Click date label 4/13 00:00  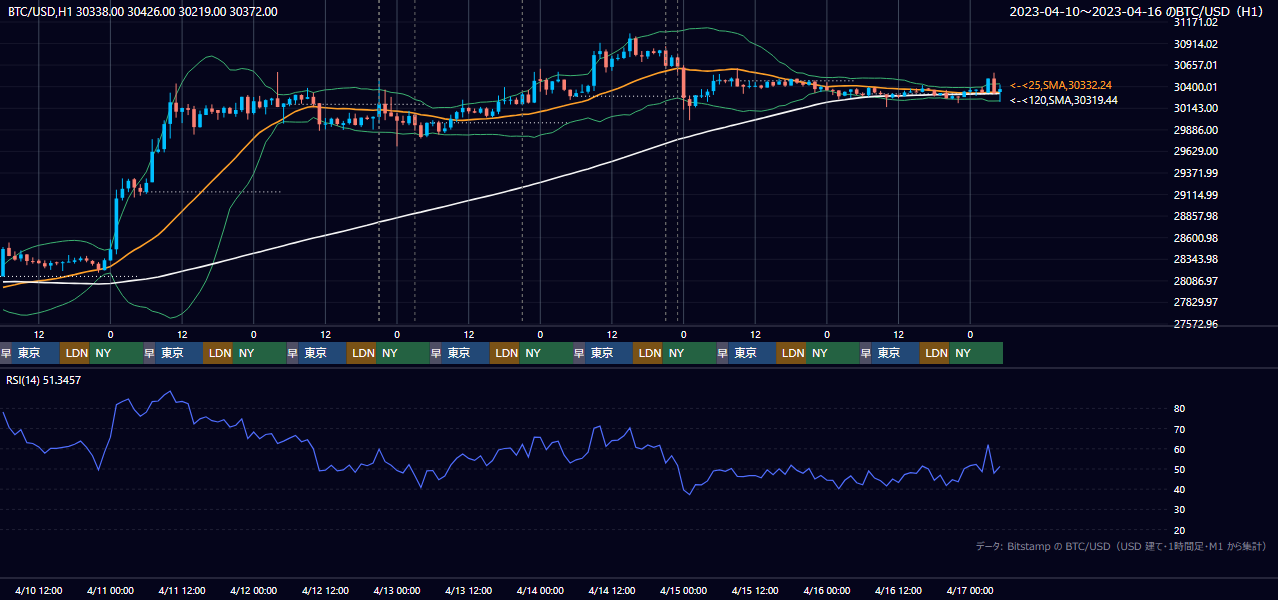397,590
